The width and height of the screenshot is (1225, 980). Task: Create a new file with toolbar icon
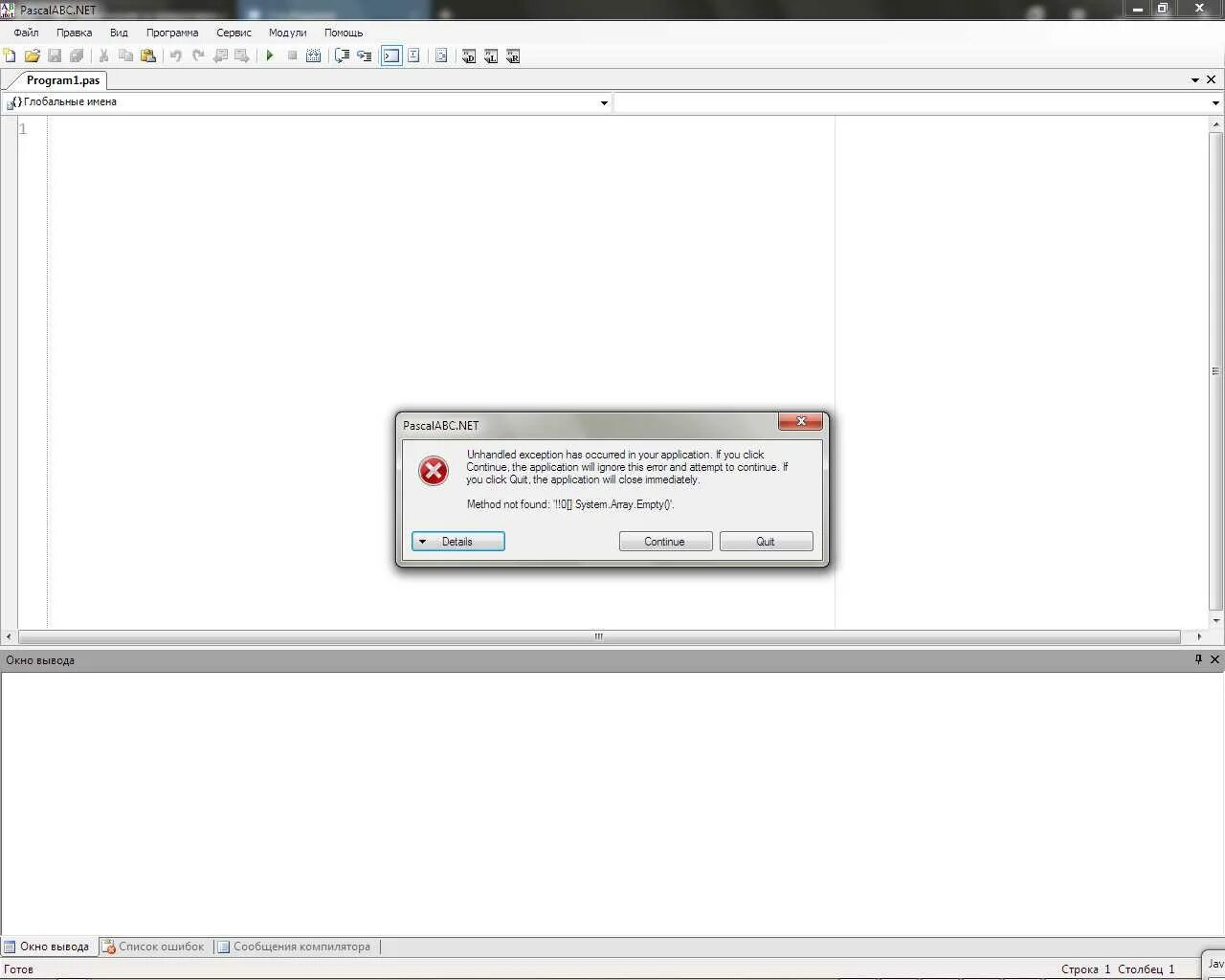10,56
